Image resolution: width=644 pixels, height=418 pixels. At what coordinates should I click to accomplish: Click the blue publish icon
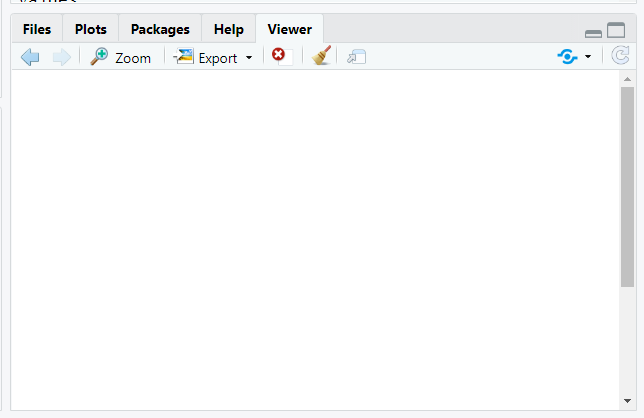[568, 57]
